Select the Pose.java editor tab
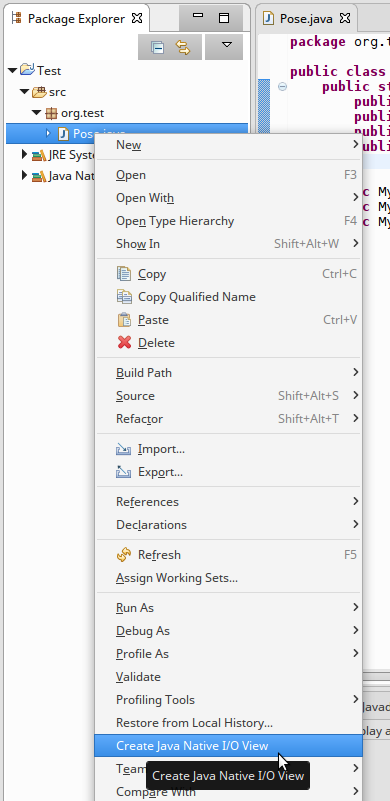The height and width of the screenshot is (801, 390). [307, 18]
